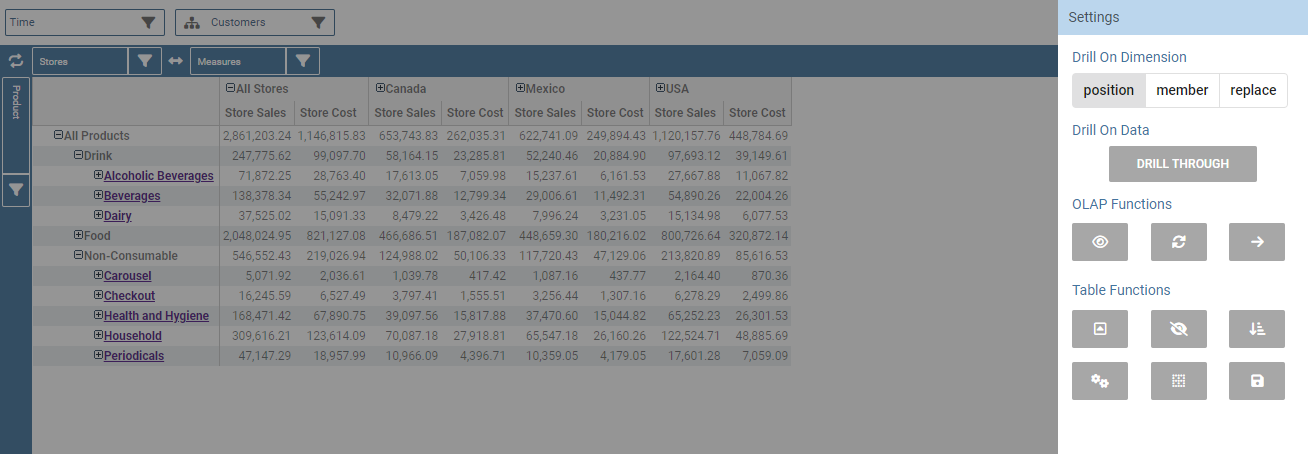Click the right arrow OLAP function button
Viewport: 1308px width, 454px height.
[x=1257, y=242]
